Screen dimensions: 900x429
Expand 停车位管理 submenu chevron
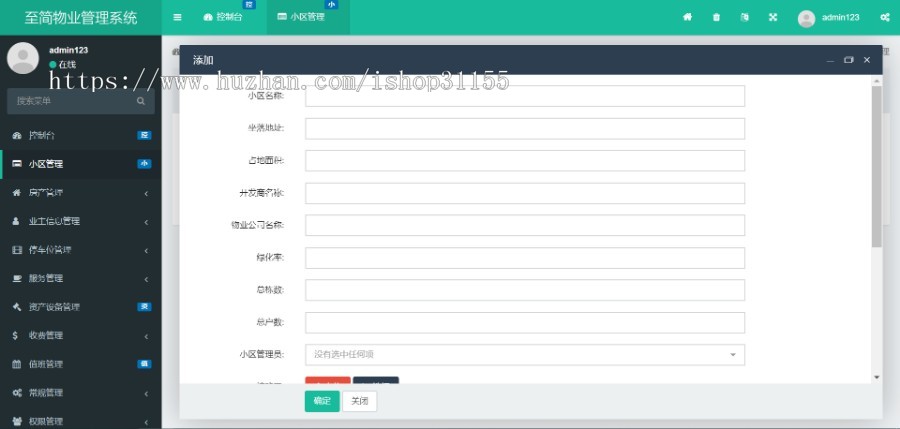[x=146, y=250]
